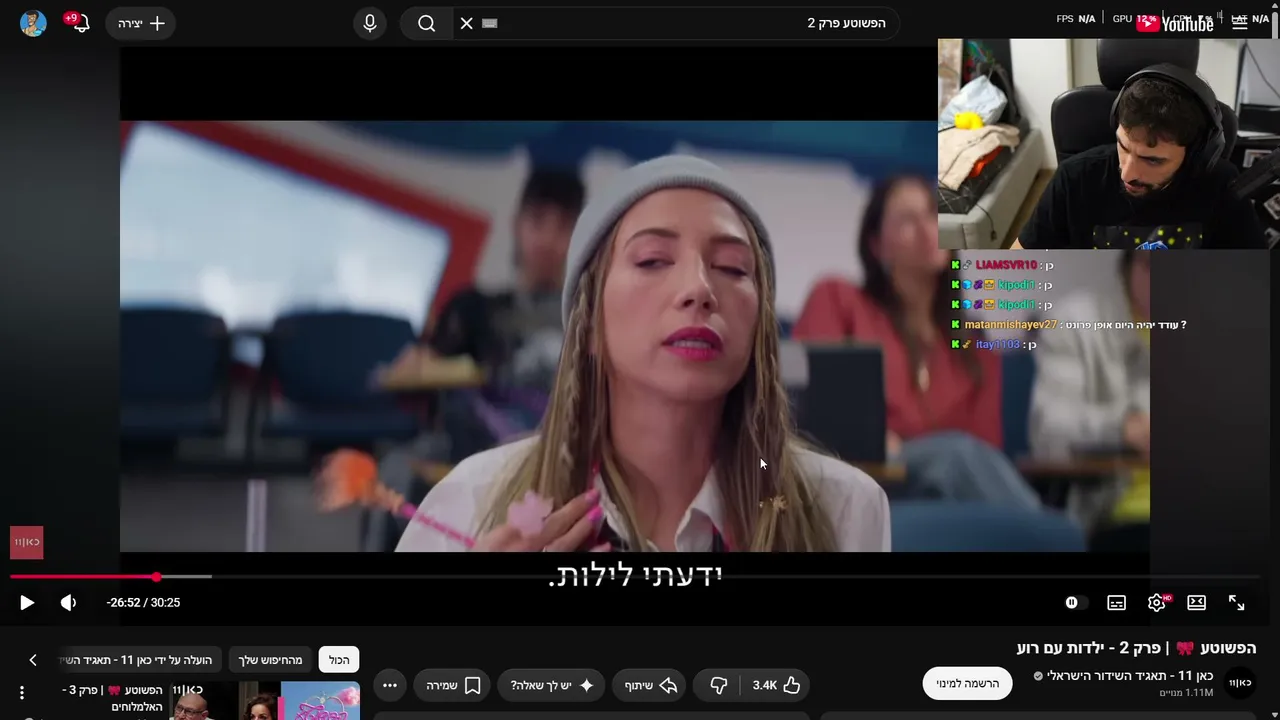Select the הועלה על ידי כאן 11 chip

click(140, 660)
